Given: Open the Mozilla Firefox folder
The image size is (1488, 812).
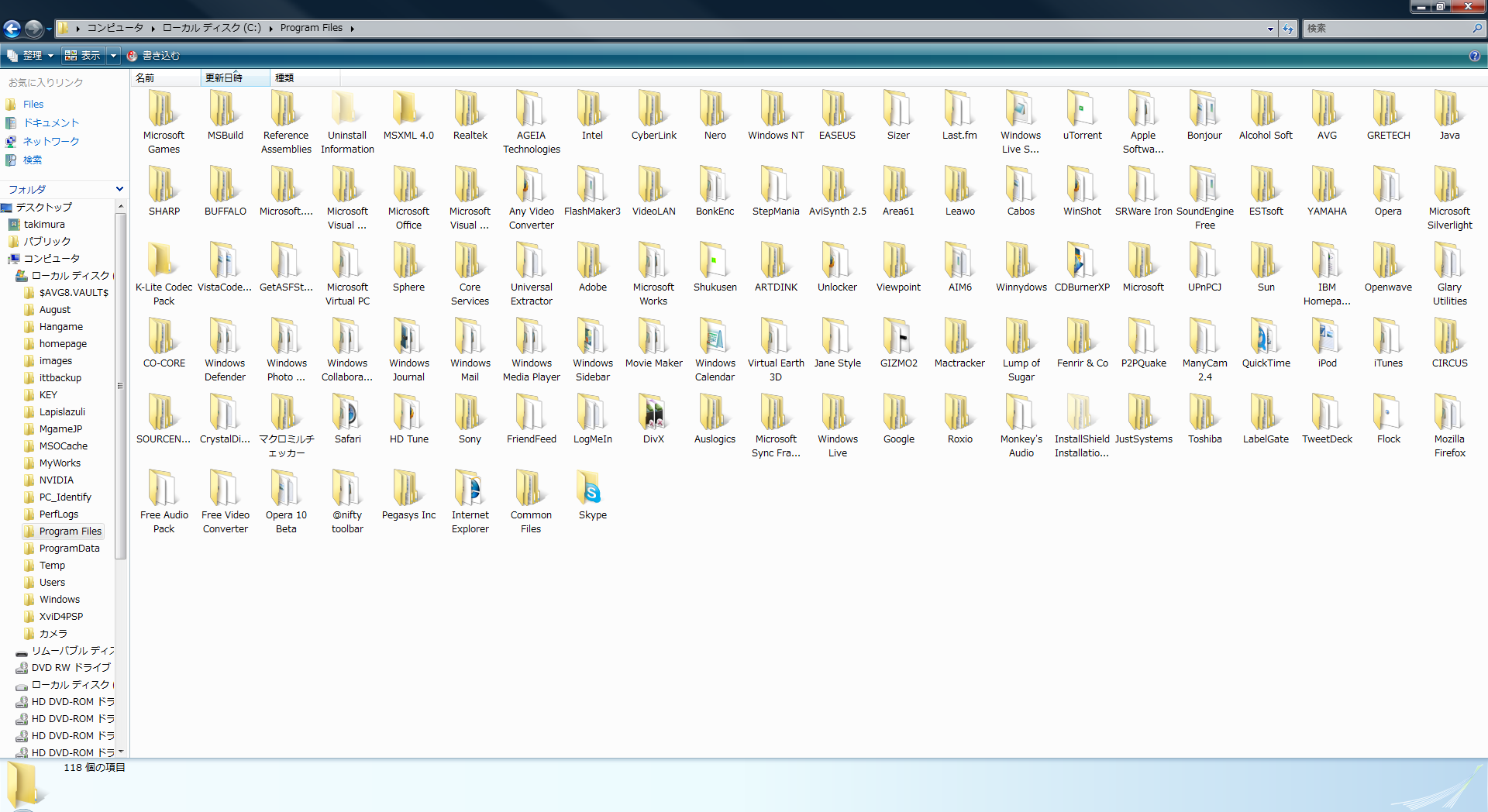Looking at the screenshot, I should pos(1449,425).
